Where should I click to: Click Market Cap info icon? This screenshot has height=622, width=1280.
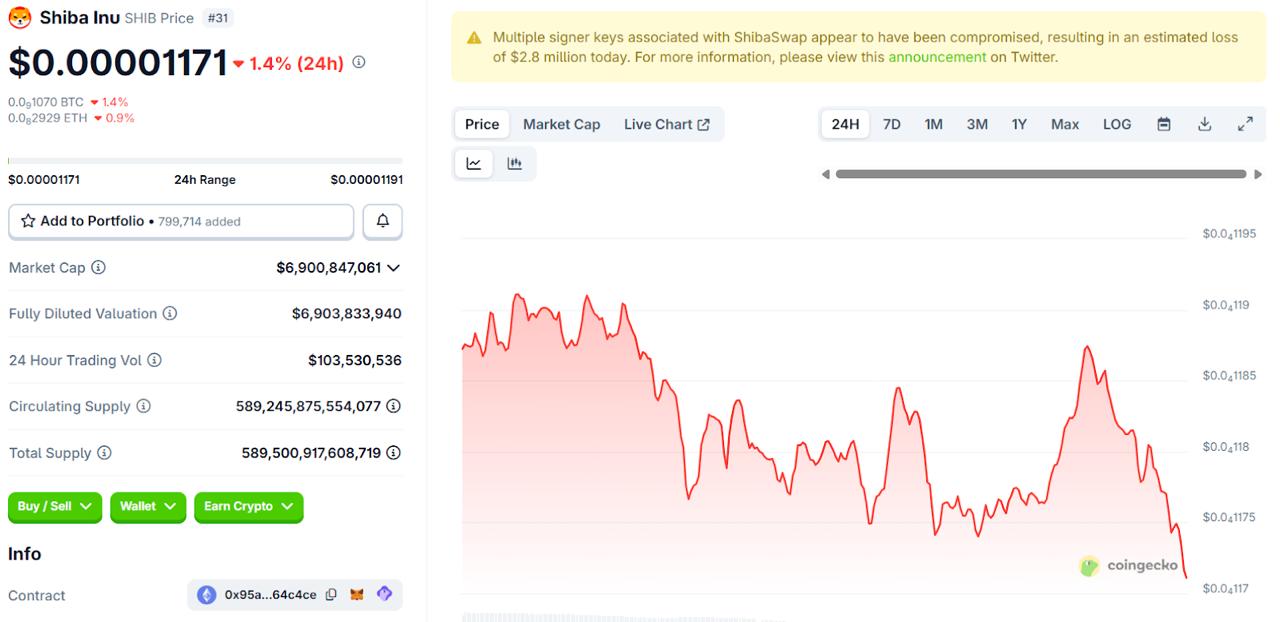[98, 268]
